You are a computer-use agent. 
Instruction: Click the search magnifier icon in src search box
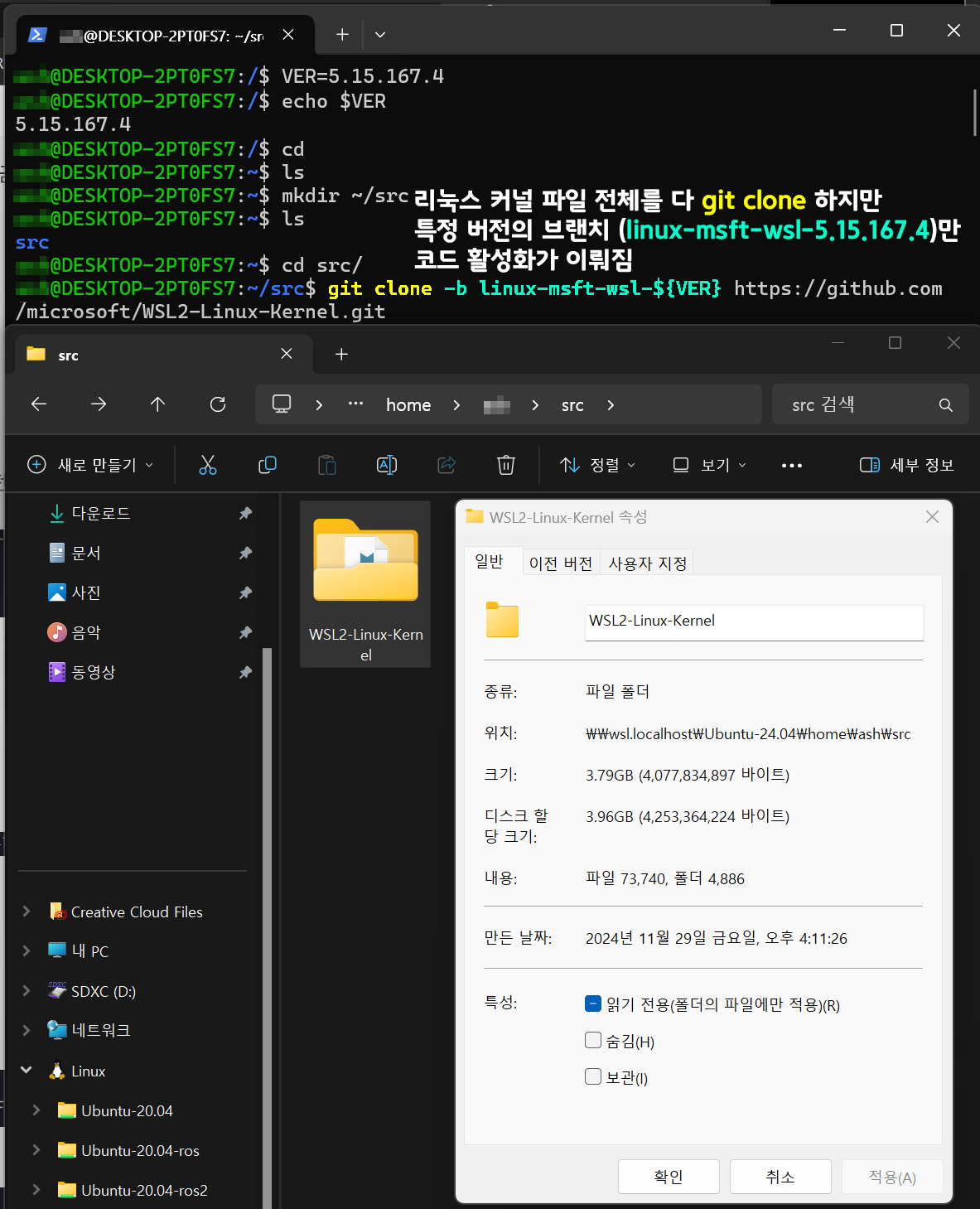[946, 405]
